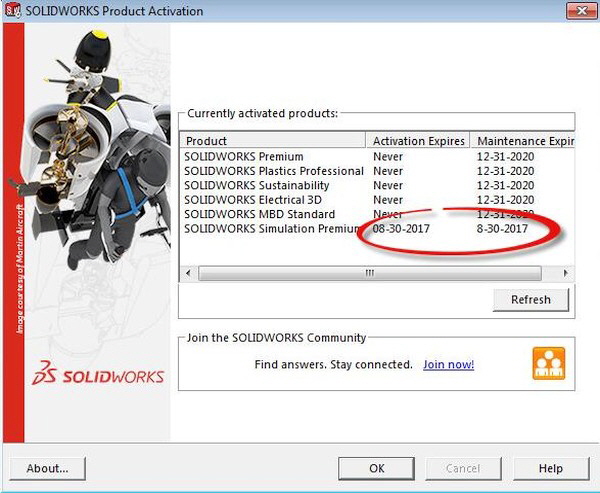Image resolution: width=600 pixels, height=493 pixels.
Task: Confirm with the OK button
Action: pos(377,468)
